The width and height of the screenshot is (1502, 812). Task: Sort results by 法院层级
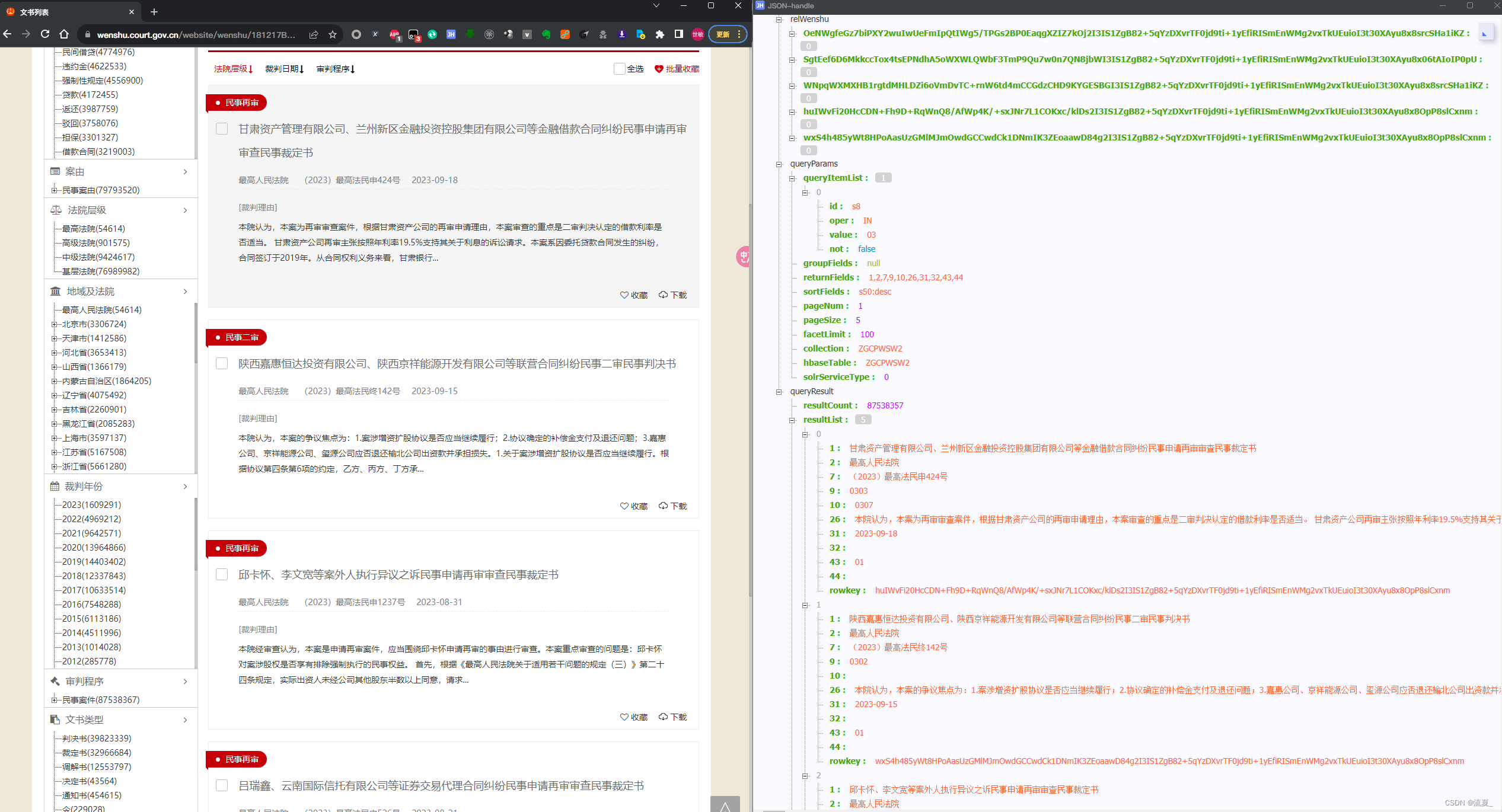(233, 69)
